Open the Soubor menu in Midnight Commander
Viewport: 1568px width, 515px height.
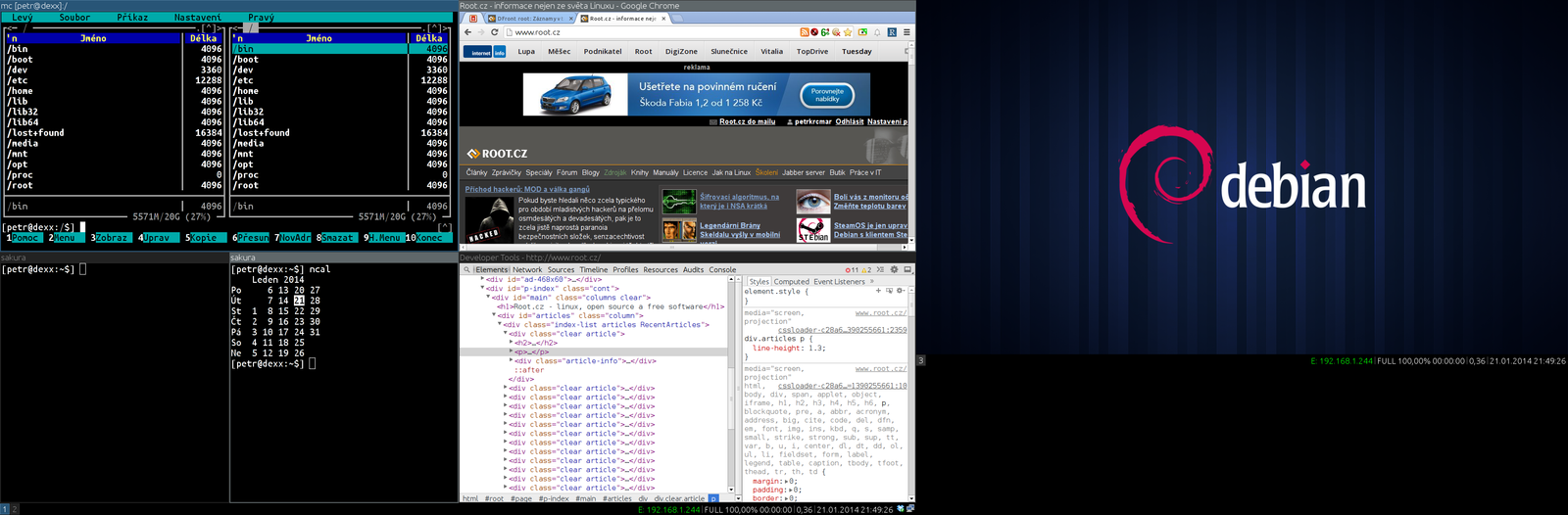point(74,17)
